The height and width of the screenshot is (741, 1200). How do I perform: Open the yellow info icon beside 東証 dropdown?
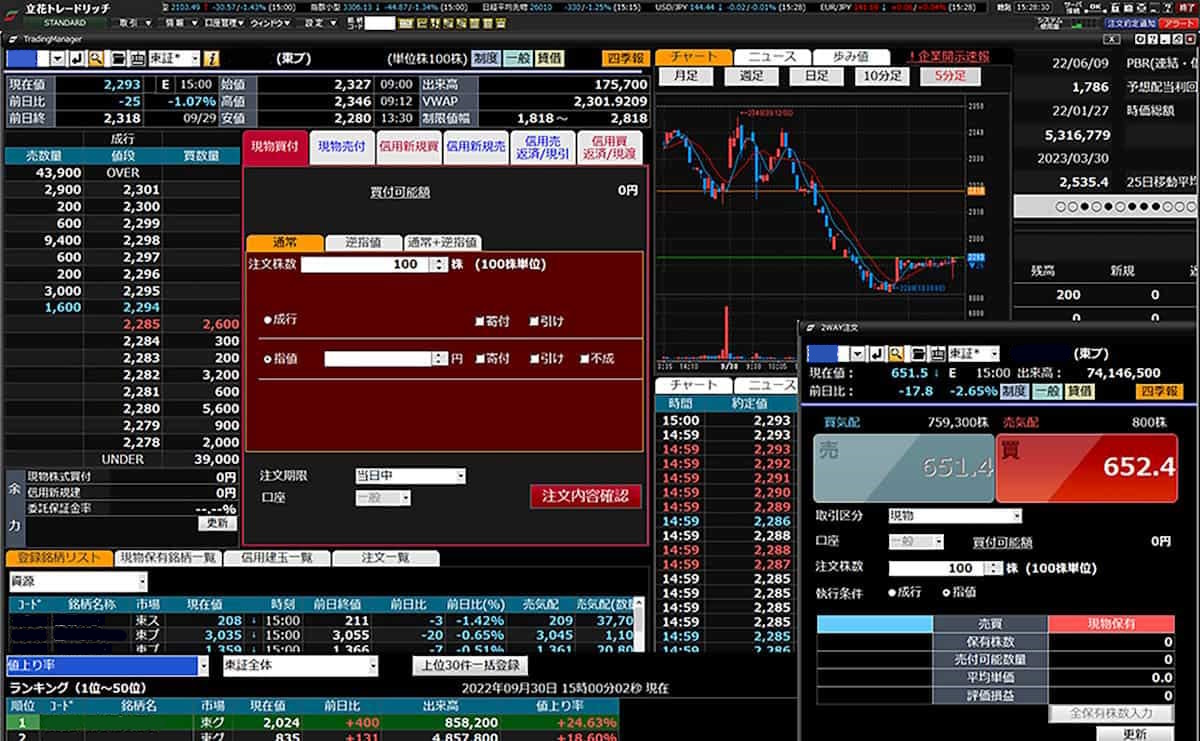click(x=211, y=59)
